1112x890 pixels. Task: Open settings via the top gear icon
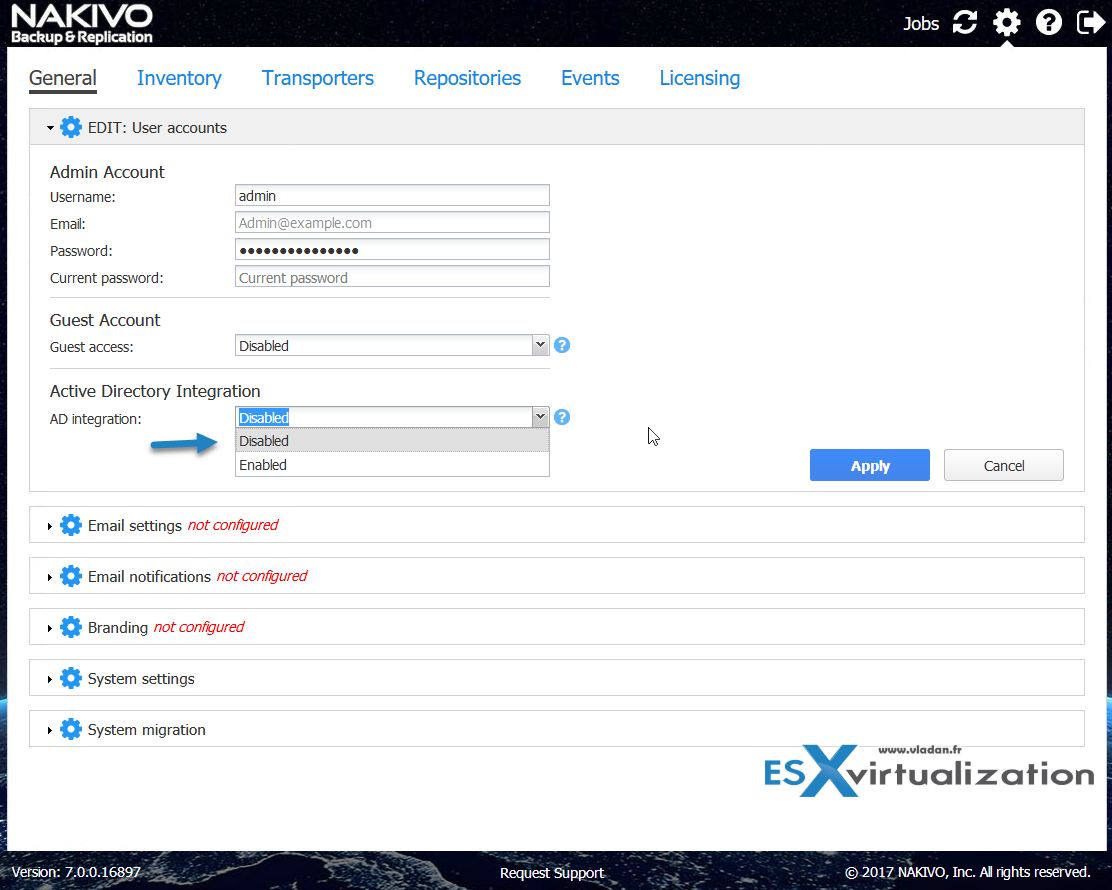(x=1006, y=23)
